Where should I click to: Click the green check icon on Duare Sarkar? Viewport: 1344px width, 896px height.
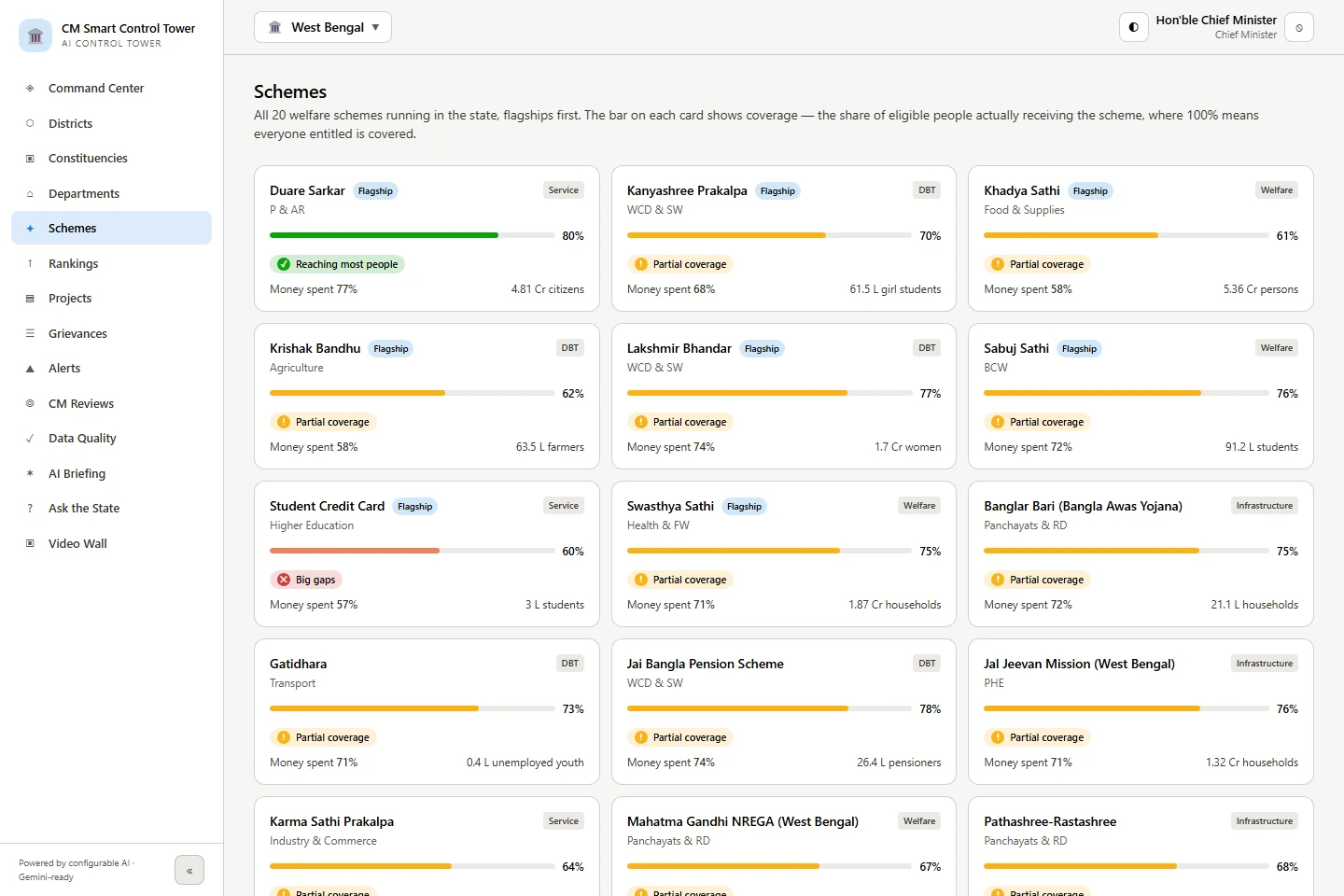coord(284,264)
